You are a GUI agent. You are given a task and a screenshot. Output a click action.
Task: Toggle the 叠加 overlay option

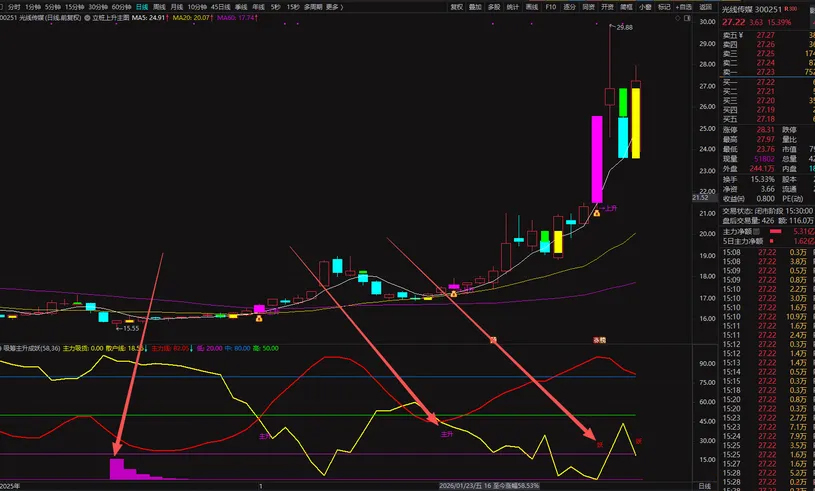point(475,7)
